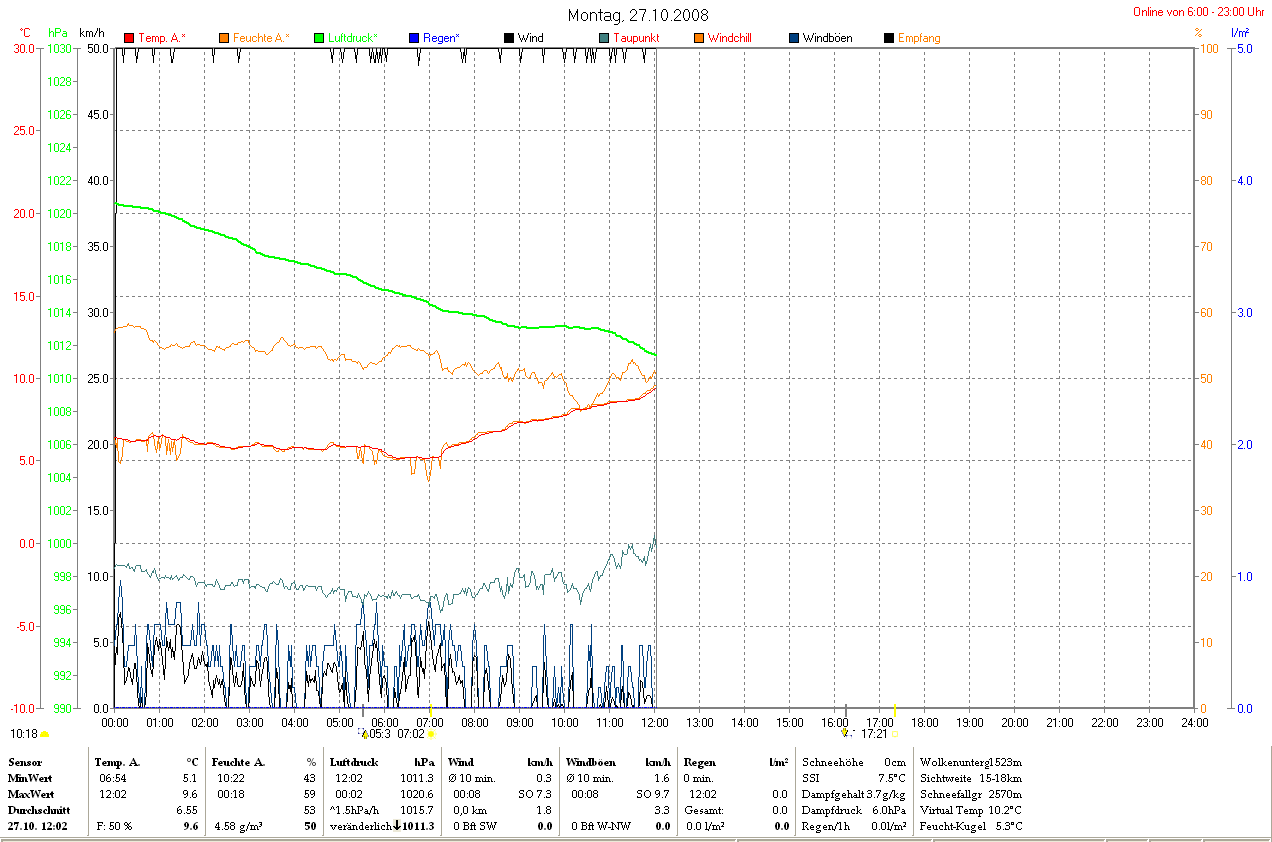The image size is (1272, 842).
Task: Click the orange Windchill legend square
Action: tap(699, 38)
